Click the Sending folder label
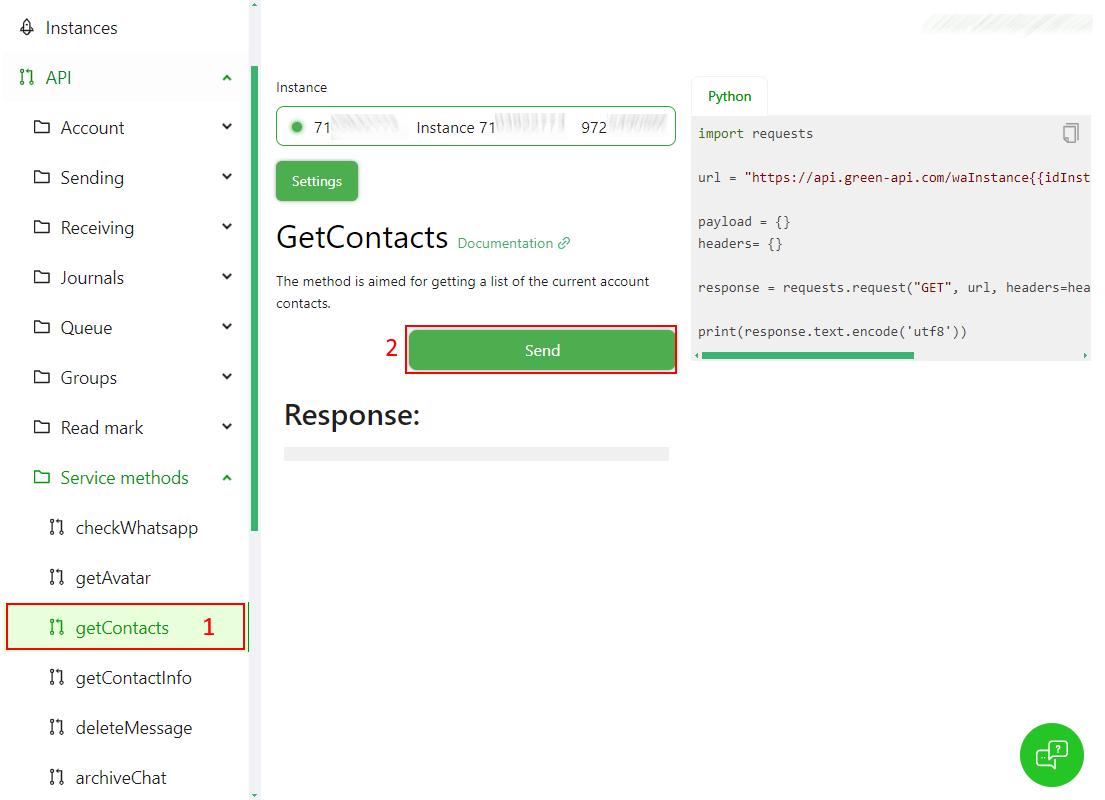Viewport: 1105px width, 800px height. click(x=92, y=178)
